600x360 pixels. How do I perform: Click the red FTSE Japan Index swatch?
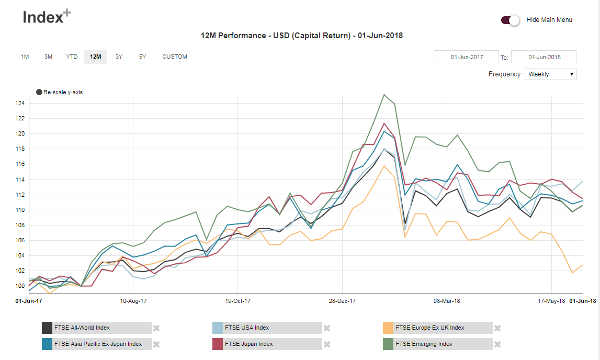click(217, 344)
